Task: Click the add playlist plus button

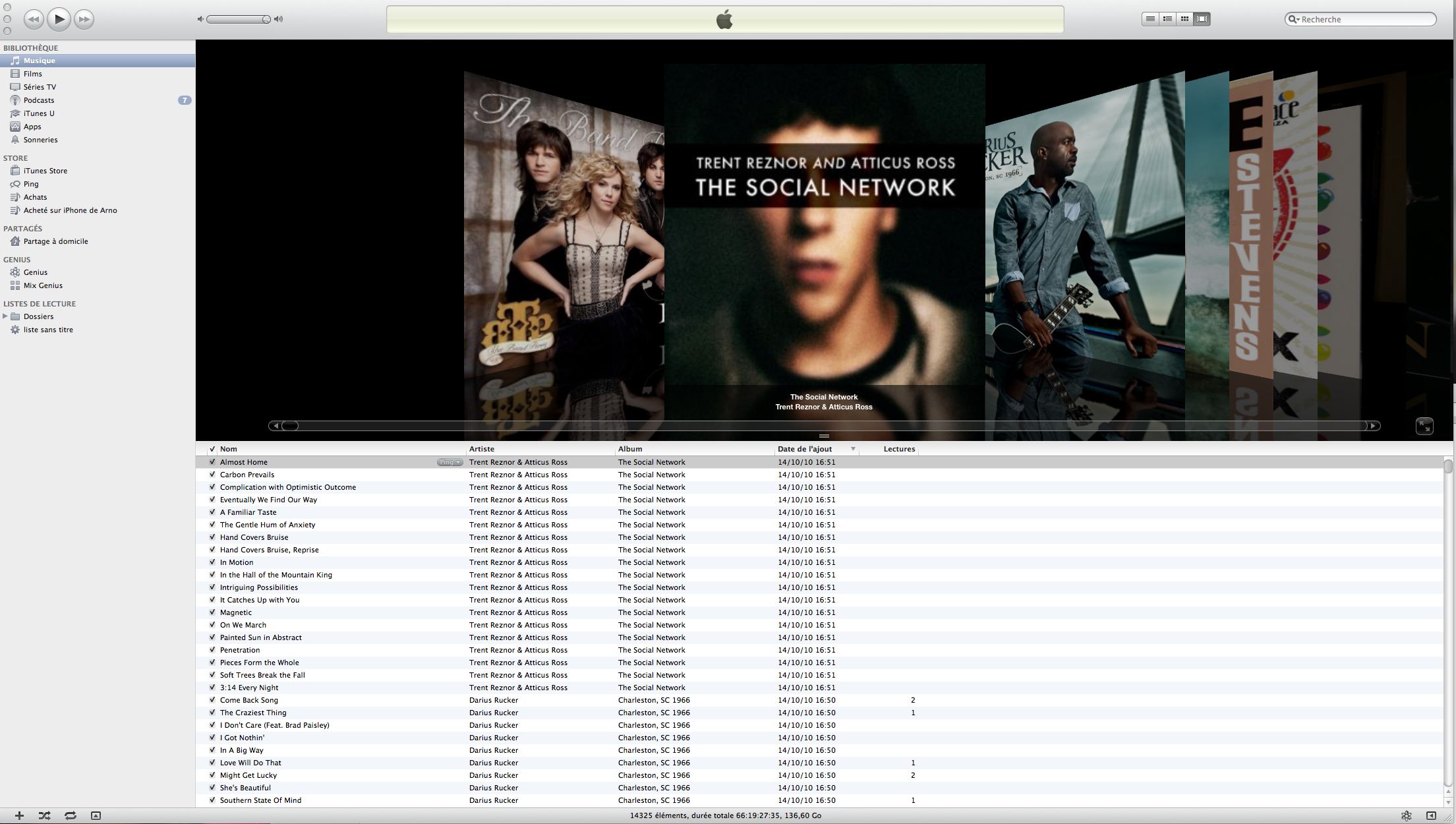Action: click(x=19, y=815)
